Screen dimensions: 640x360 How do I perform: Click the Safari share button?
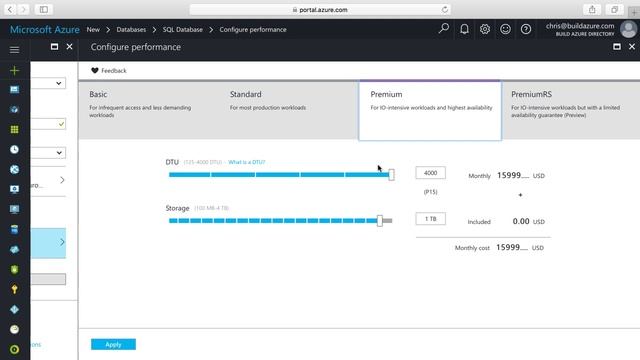(592, 9)
